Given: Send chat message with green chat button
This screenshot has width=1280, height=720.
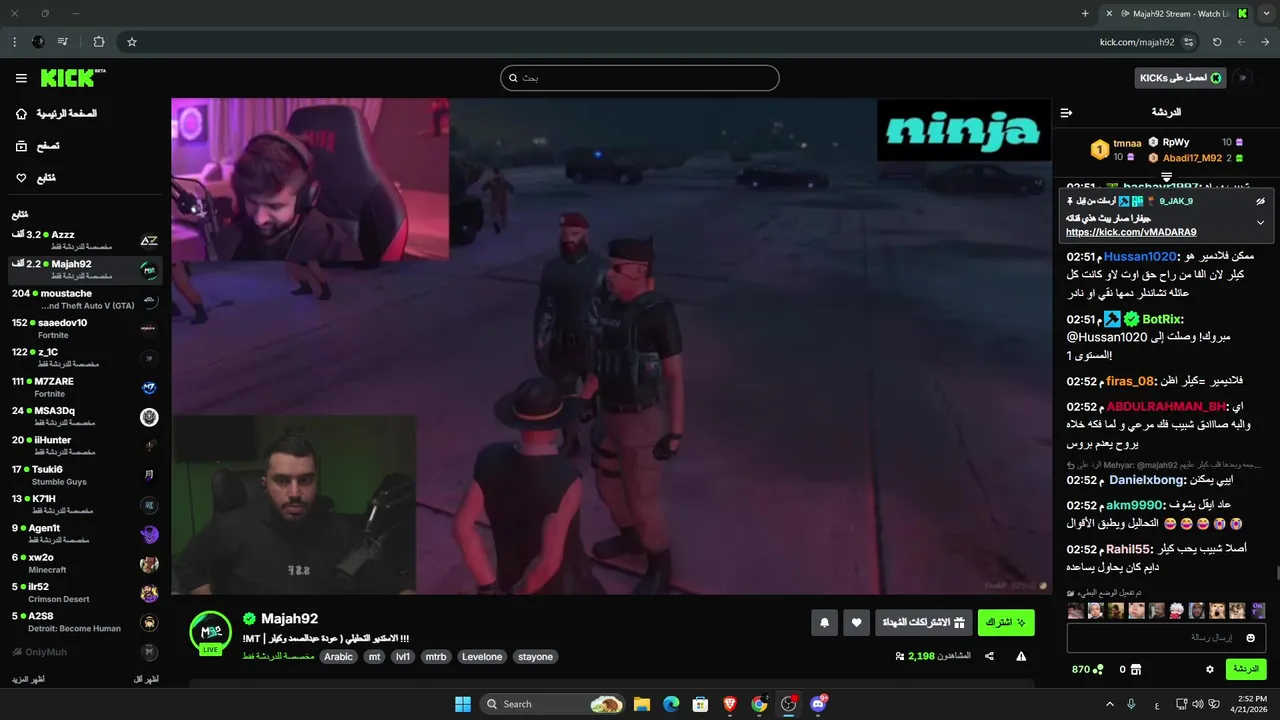Looking at the screenshot, I should 1246,669.
